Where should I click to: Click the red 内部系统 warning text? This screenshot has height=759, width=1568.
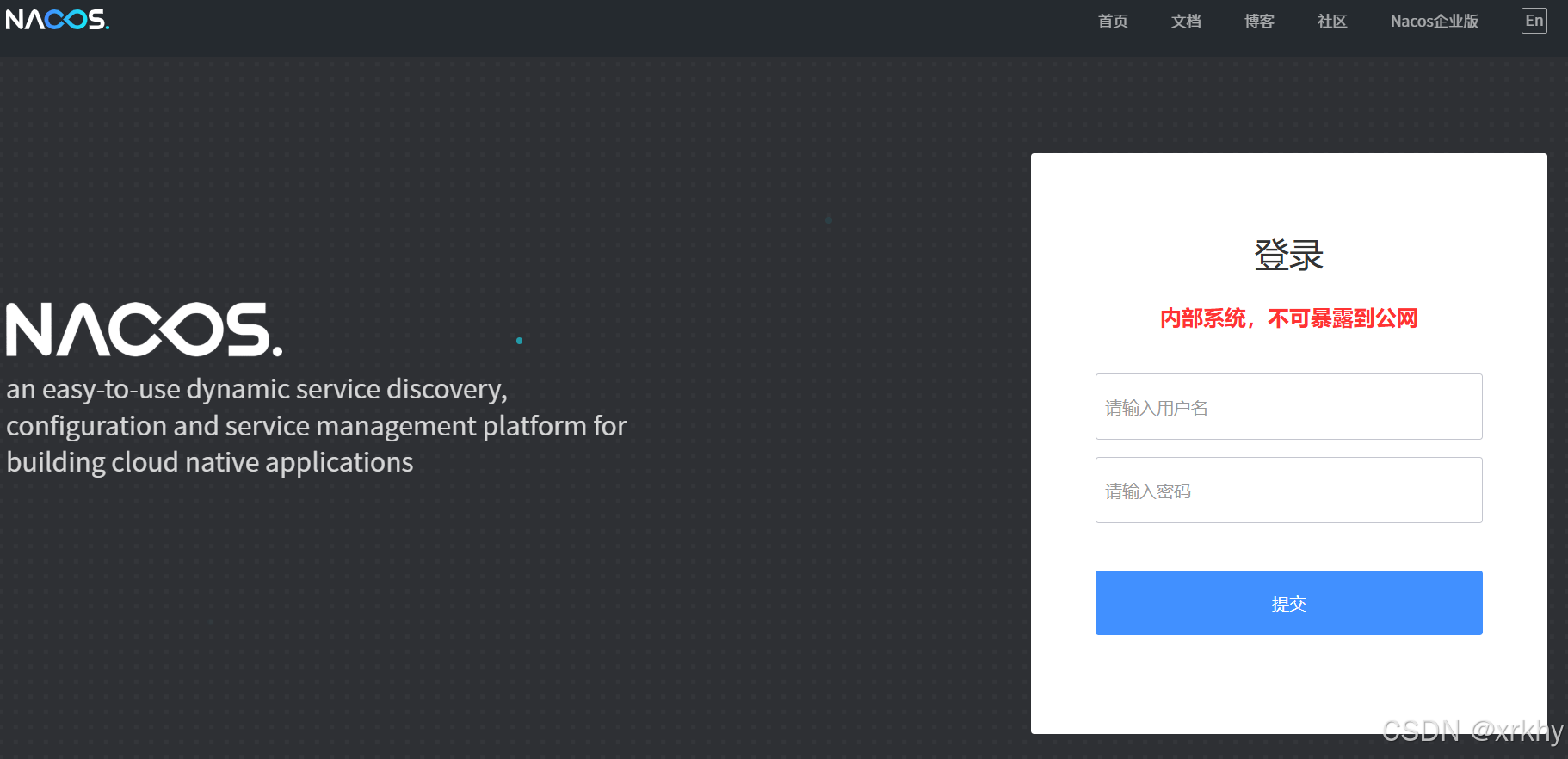click(1288, 318)
